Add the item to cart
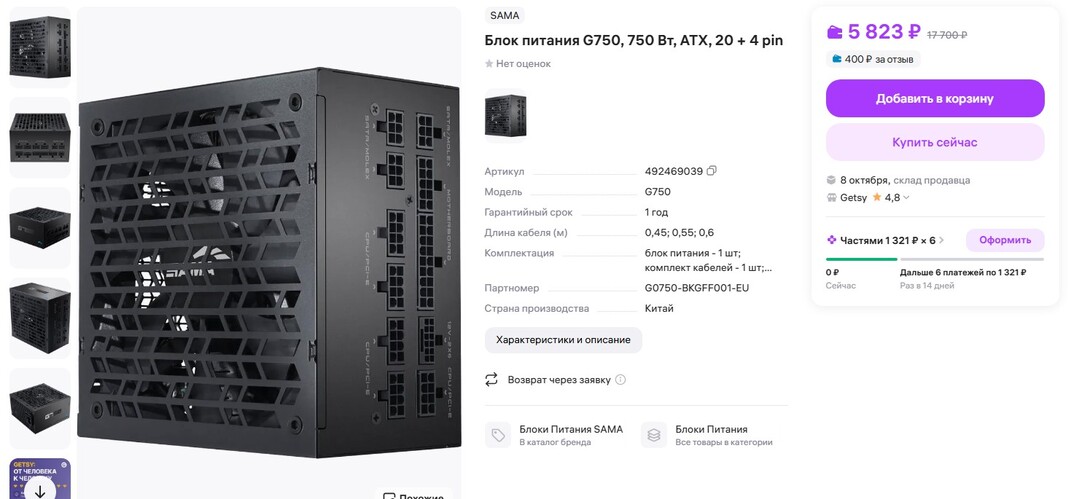Screen dimensions: 1090x499 (934, 99)
